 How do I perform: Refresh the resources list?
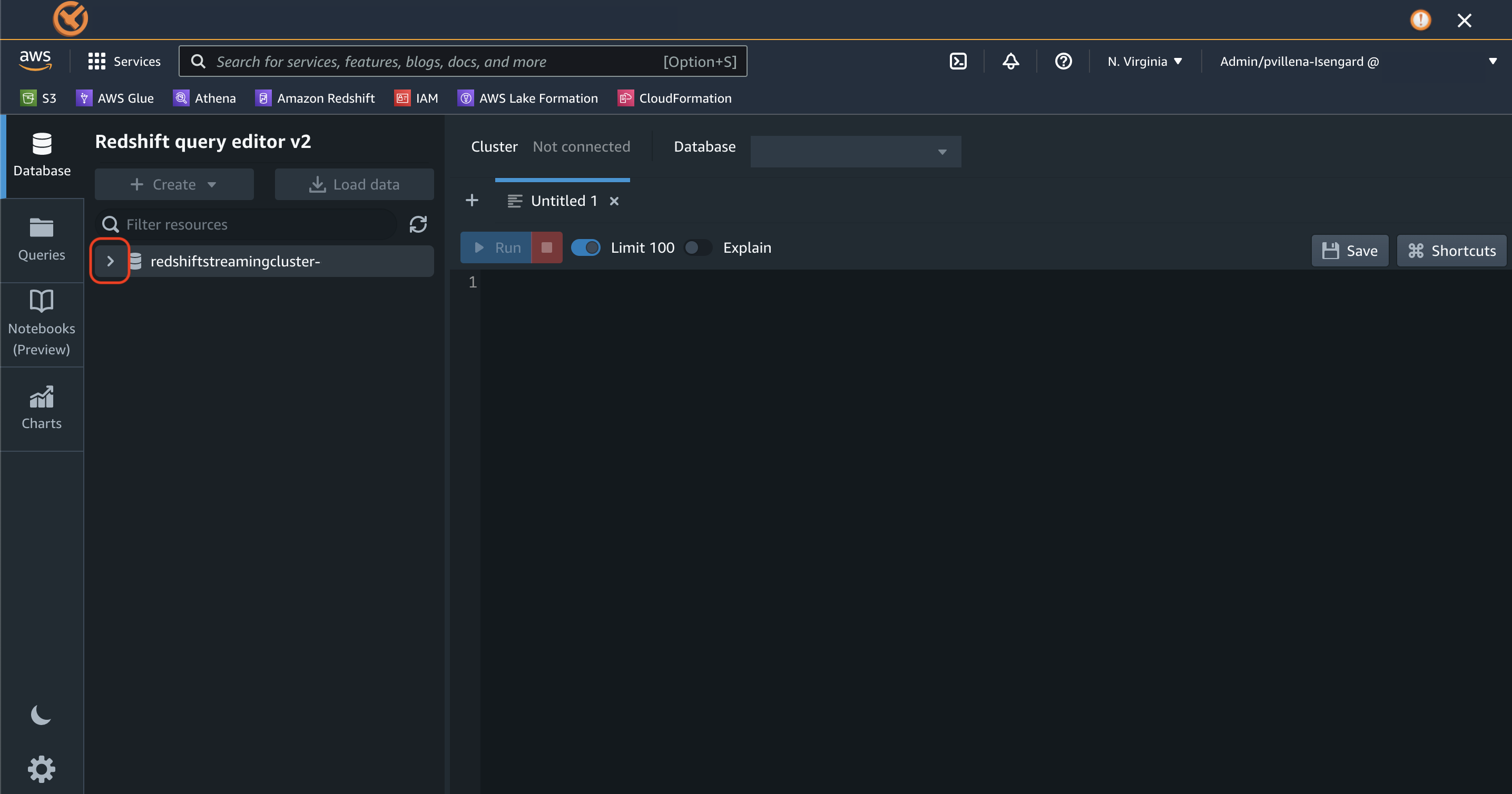[418, 224]
